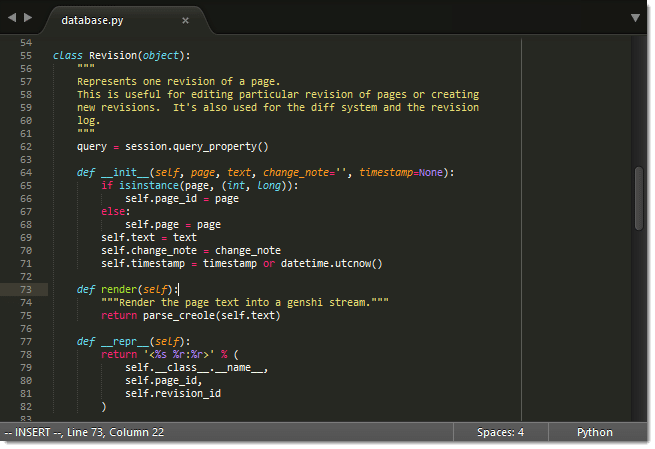Image resolution: width=655 pixels, height=449 pixels.
Task: Click line number 82 in the gutter
Action: pos(26,406)
